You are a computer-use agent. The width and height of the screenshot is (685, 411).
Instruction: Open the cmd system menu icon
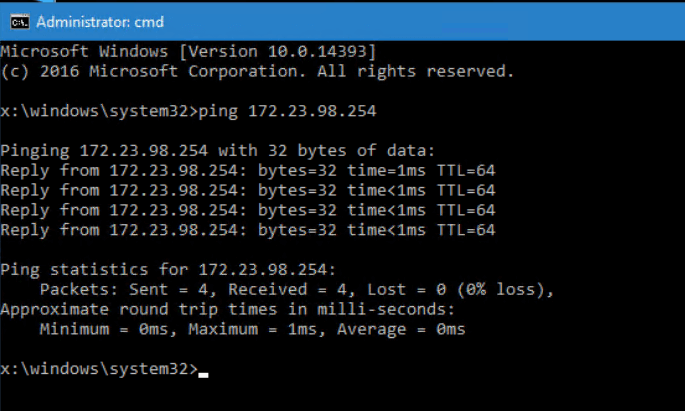click(x=19, y=21)
